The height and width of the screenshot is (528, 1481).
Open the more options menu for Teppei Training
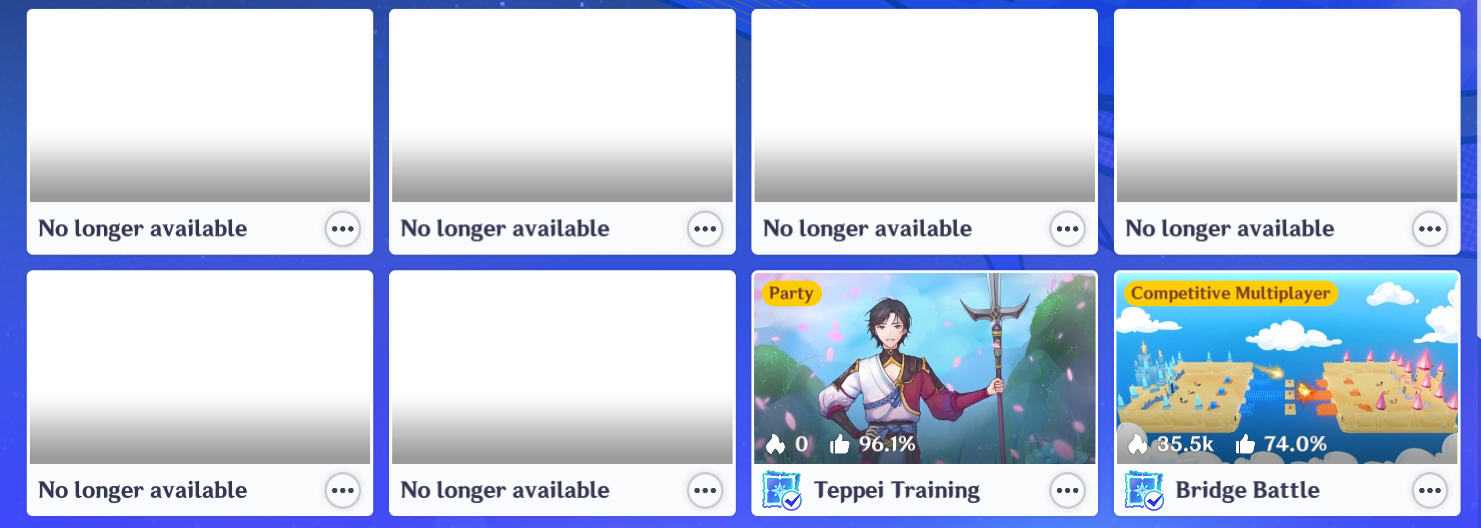click(1068, 490)
